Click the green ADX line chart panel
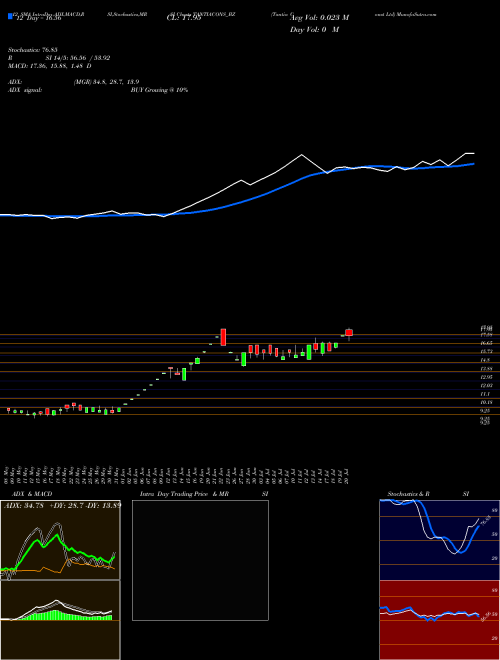Viewport: 500px width, 660px height. (60, 540)
